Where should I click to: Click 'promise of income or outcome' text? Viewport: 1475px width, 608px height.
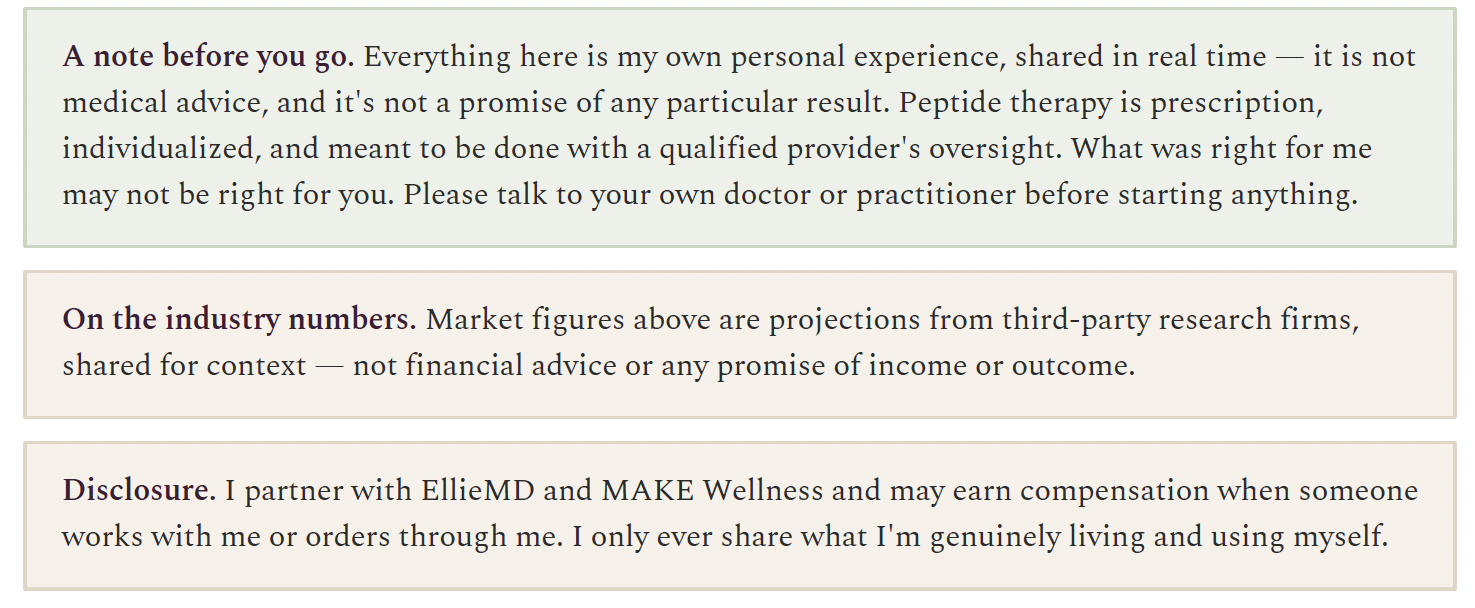(927, 366)
